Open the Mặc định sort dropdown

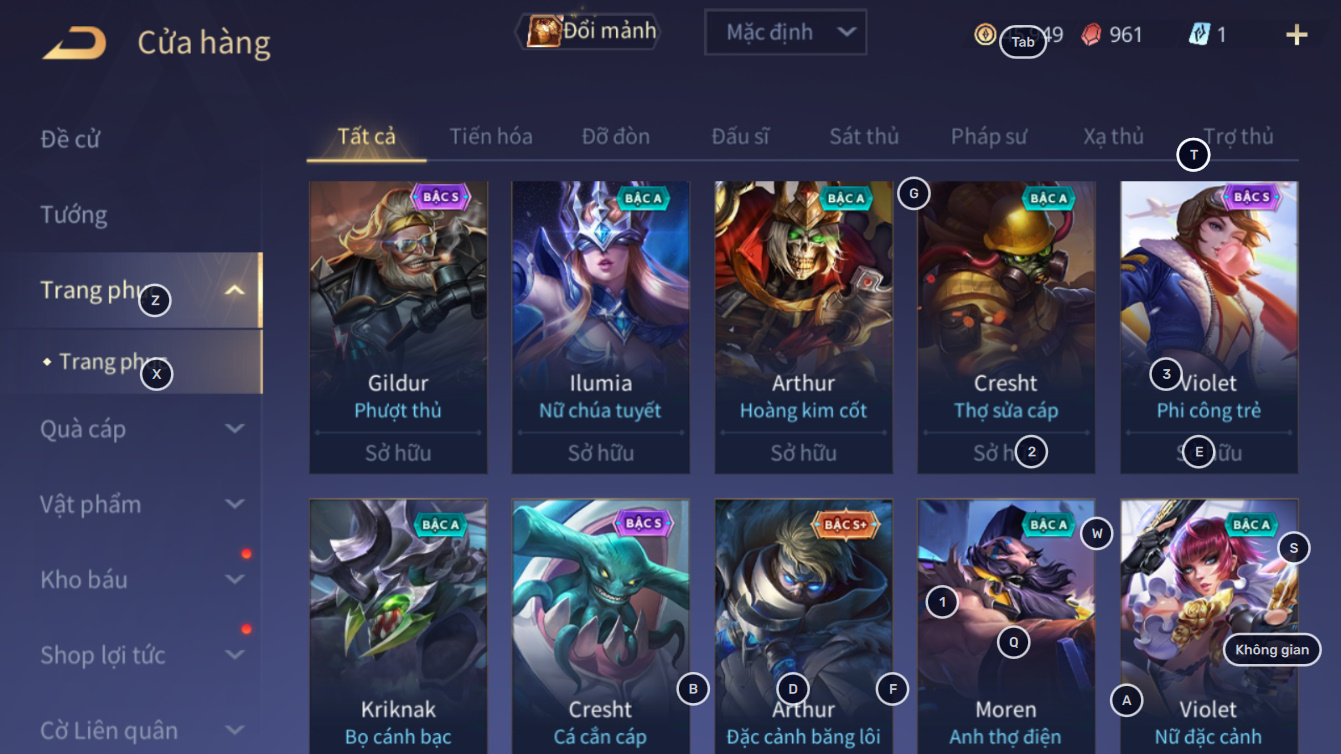click(785, 32)
